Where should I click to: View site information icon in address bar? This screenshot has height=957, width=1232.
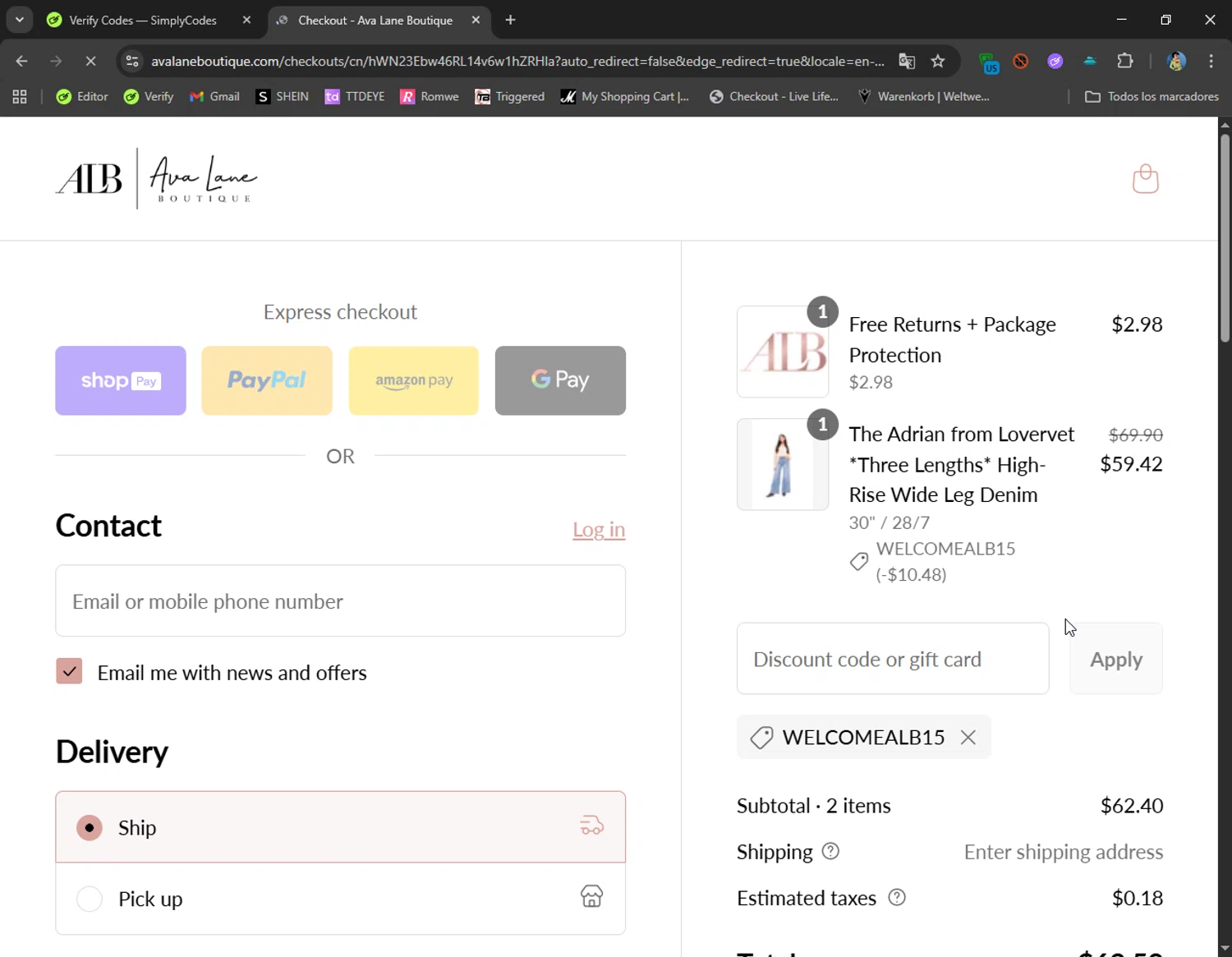[132, 62]
